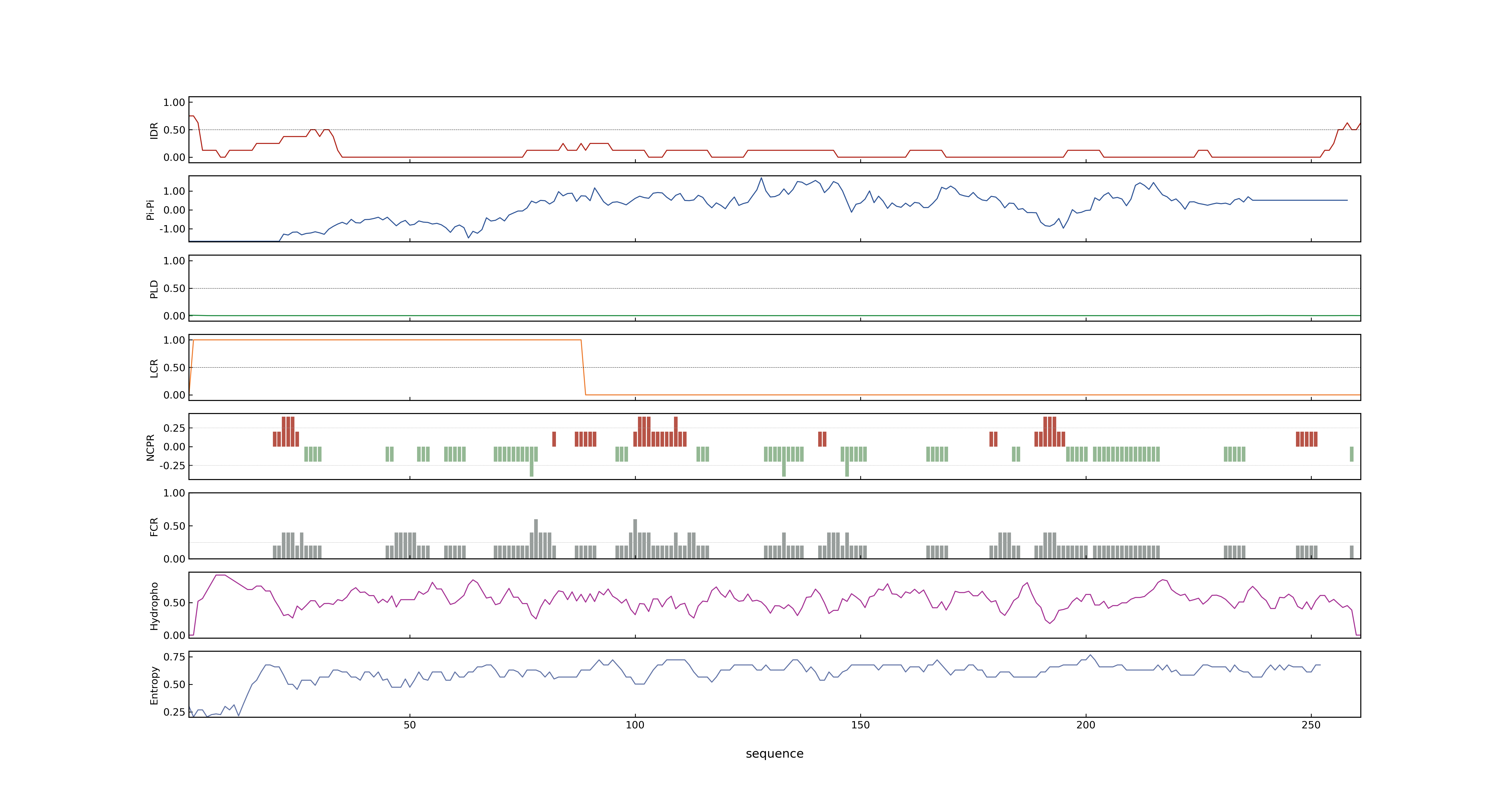Click x-axis tick label 200

1086,725
